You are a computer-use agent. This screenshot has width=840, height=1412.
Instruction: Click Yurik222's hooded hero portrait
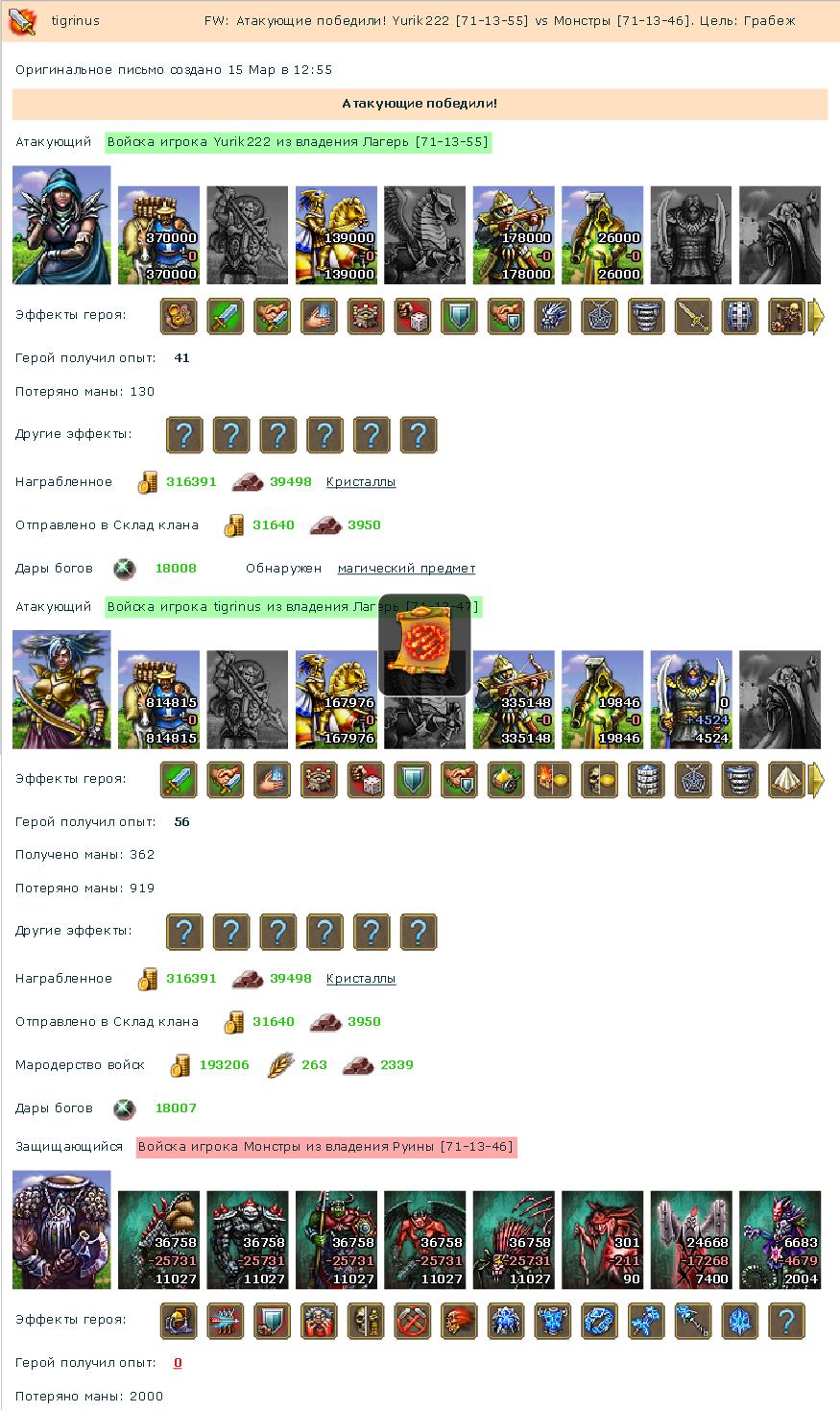click(61, 225)
